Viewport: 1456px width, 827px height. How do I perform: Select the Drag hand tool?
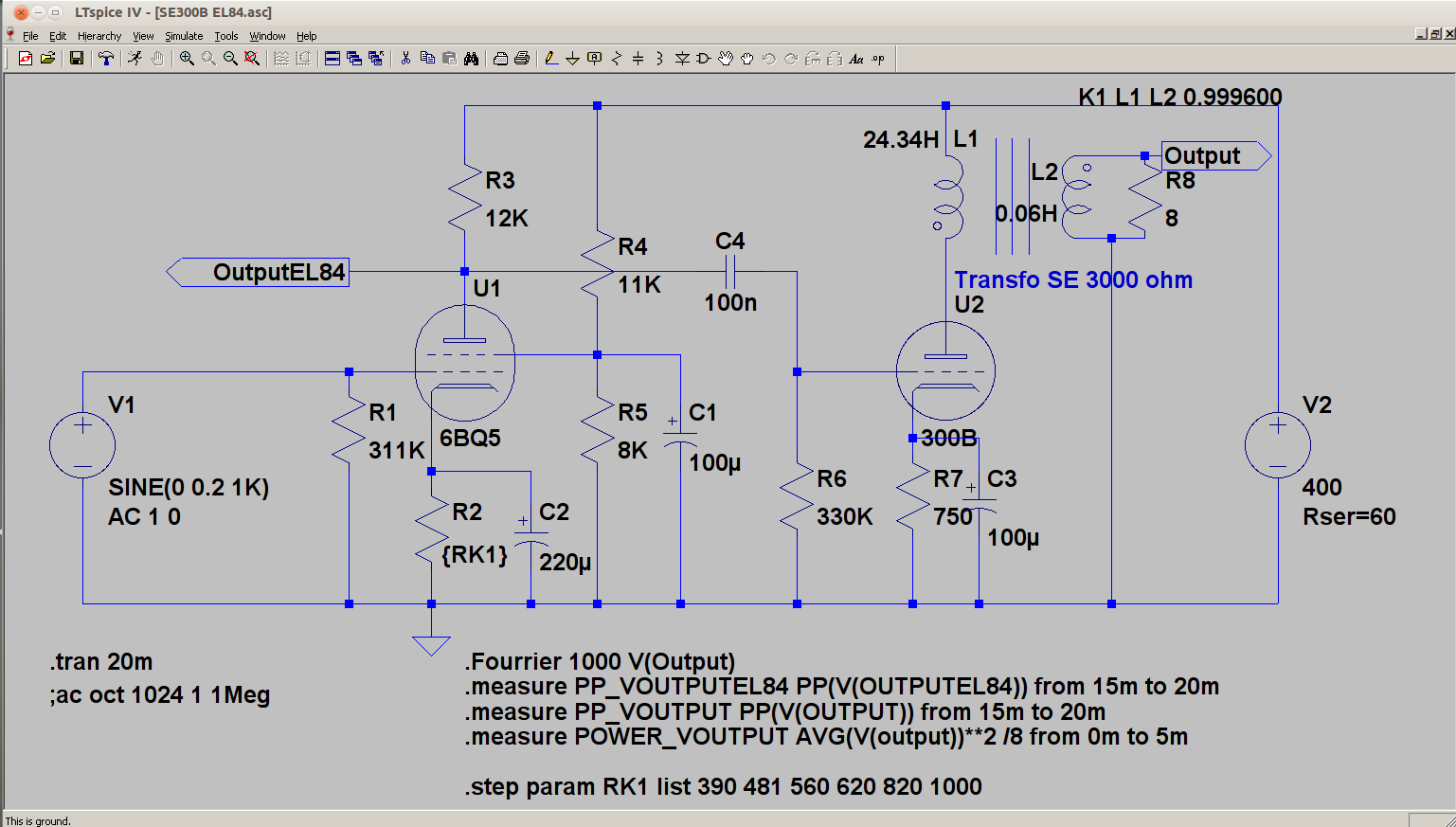click(747, 59)
